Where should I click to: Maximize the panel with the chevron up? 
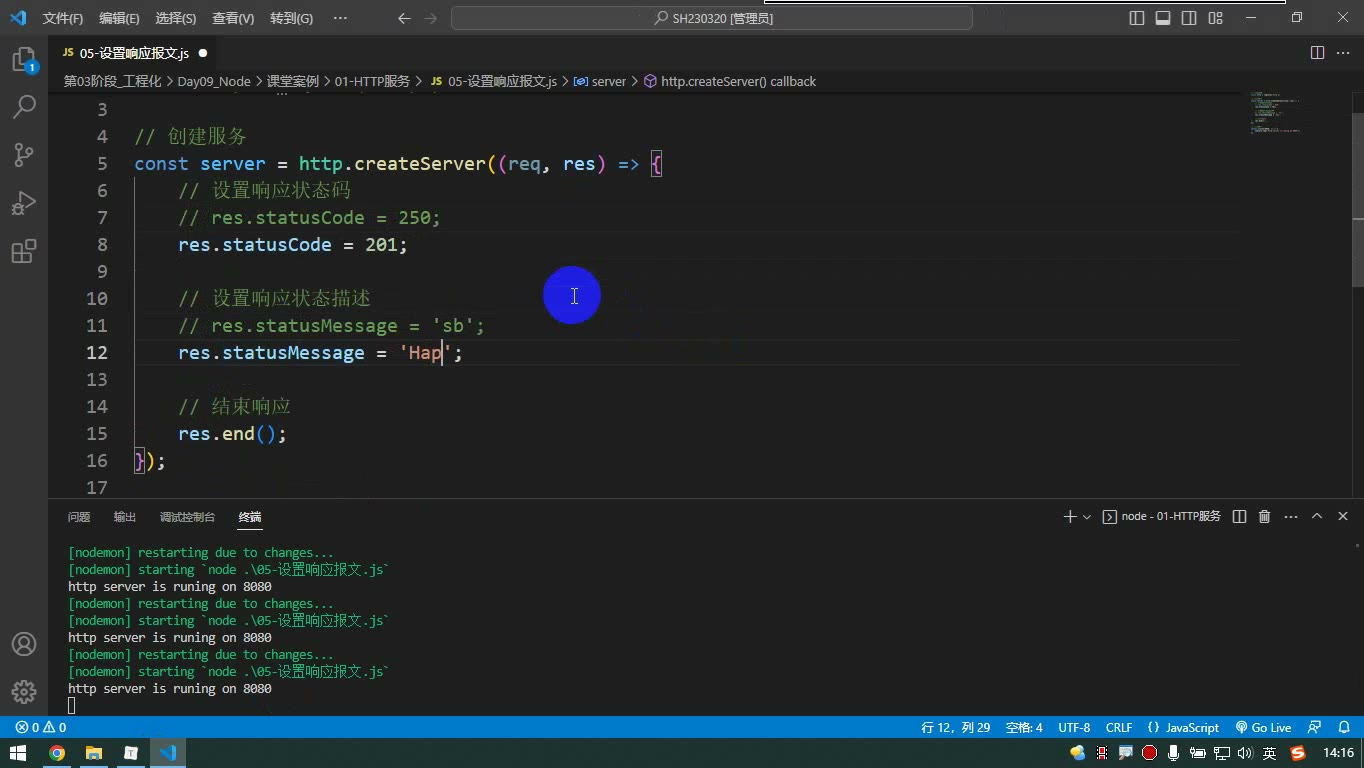(1317, 517)
